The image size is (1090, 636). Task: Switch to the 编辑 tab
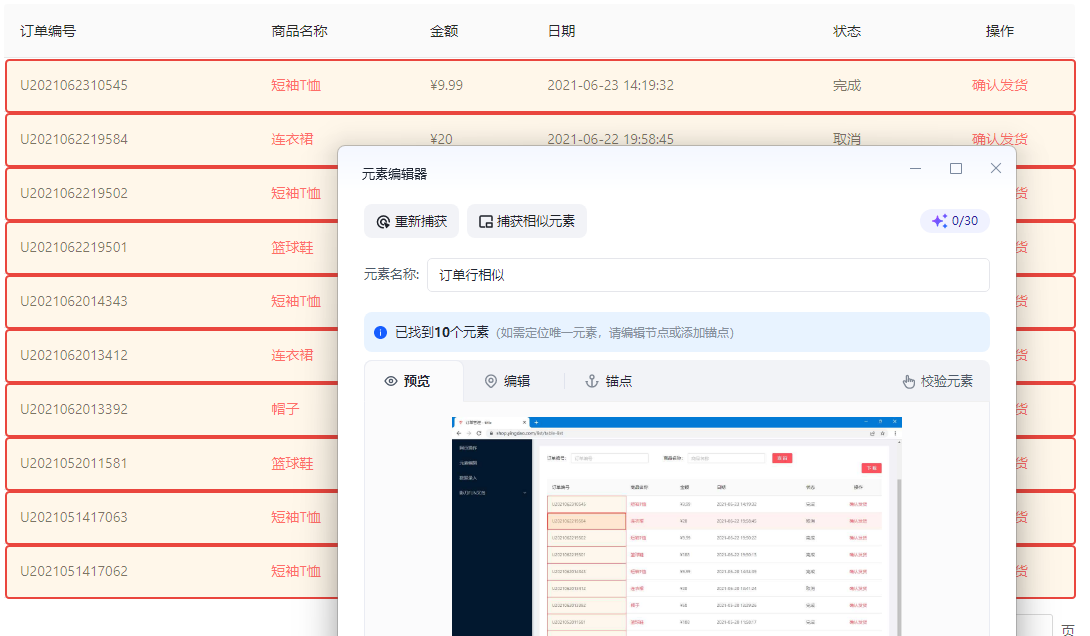(x=507, y=381)
